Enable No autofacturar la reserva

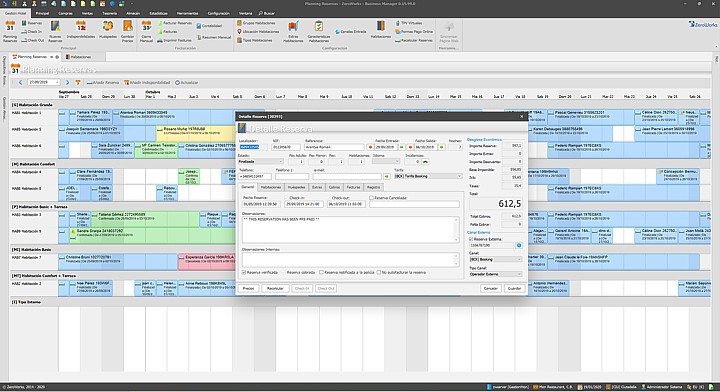pyautogui.click(x=379, y=272)
